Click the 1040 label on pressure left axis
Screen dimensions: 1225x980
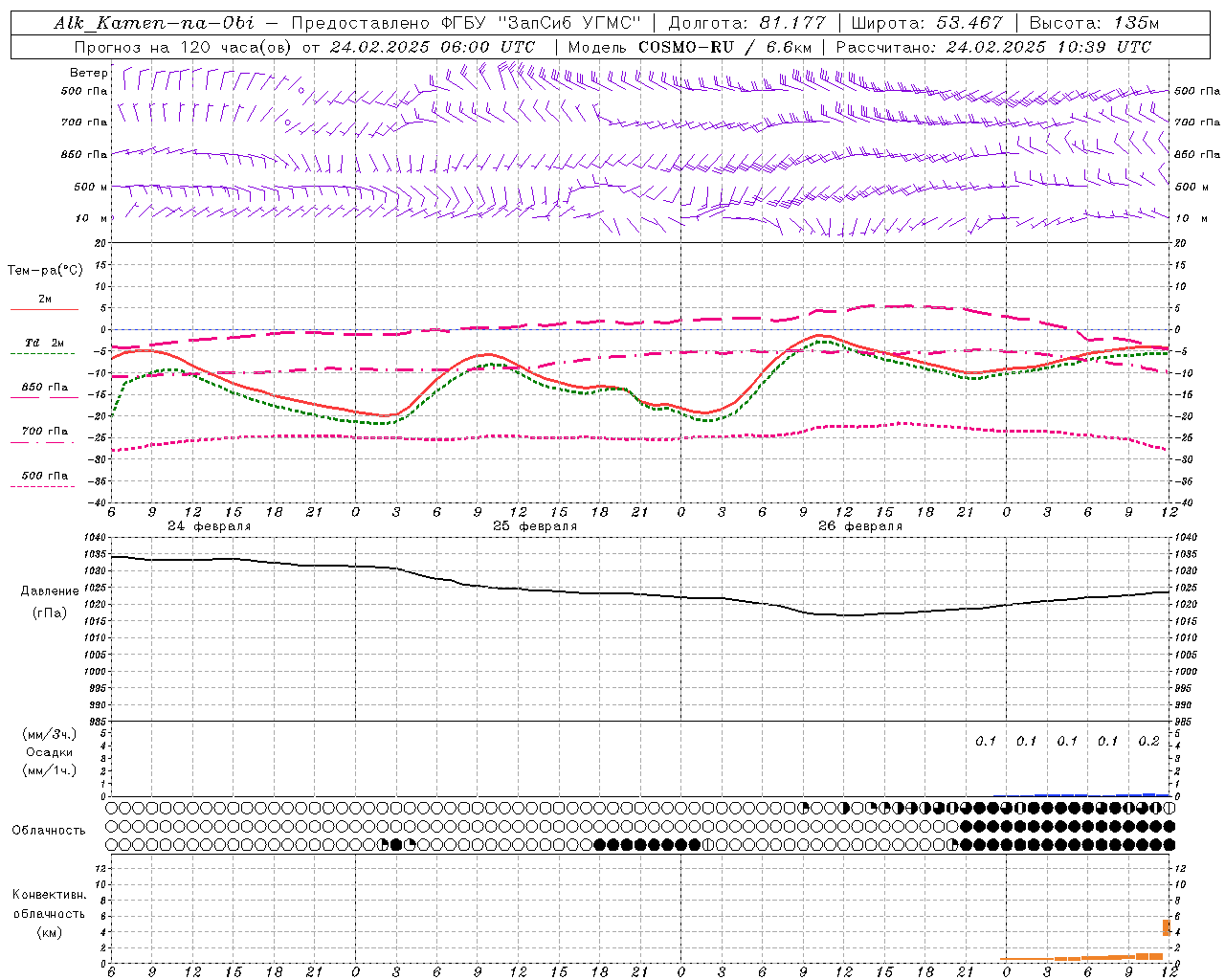(x=96, y=538)
